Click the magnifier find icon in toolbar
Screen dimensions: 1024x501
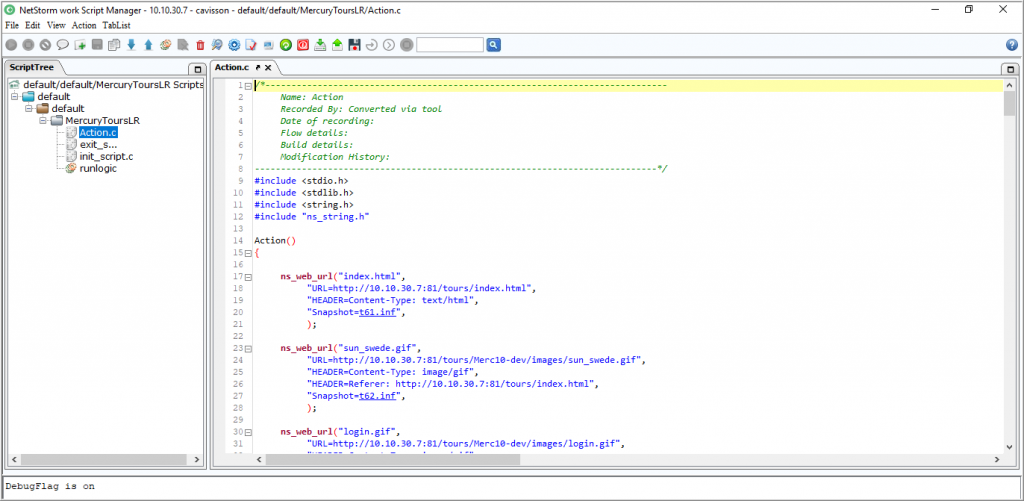pos(217,45)
